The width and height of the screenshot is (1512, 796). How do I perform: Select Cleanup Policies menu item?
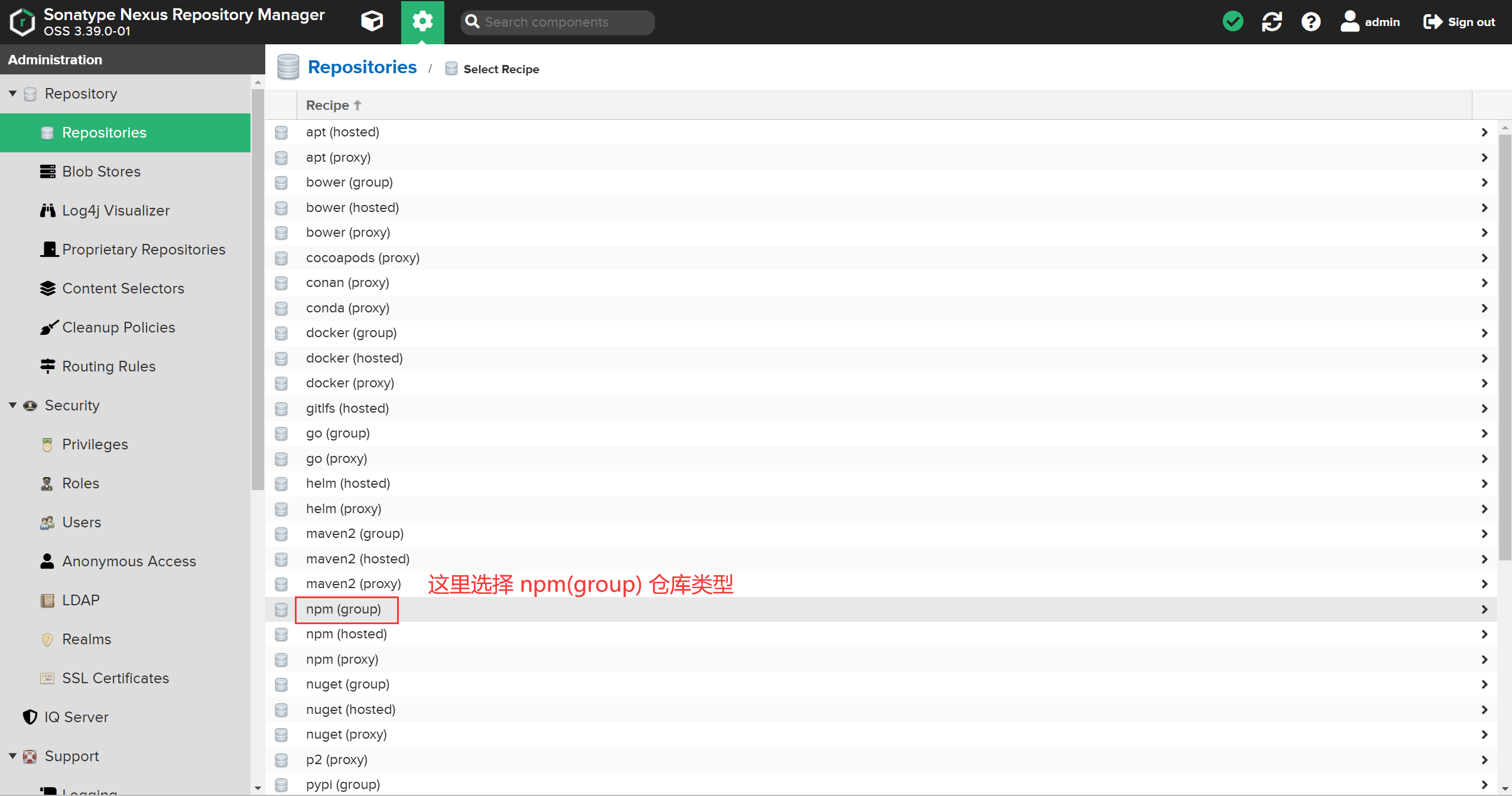(x=118, y=327)
